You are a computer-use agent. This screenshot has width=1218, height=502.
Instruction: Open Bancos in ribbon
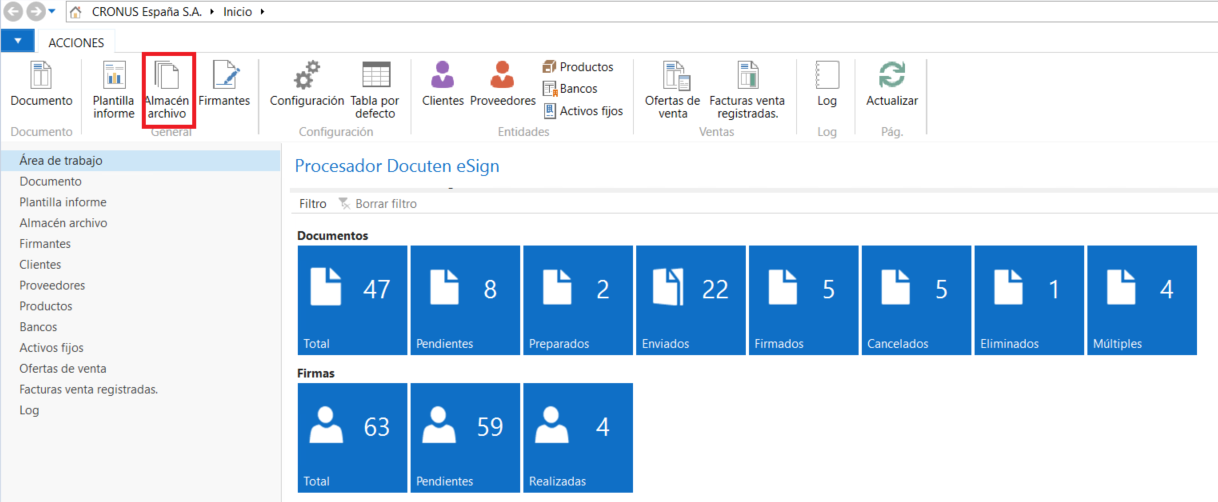570,89
